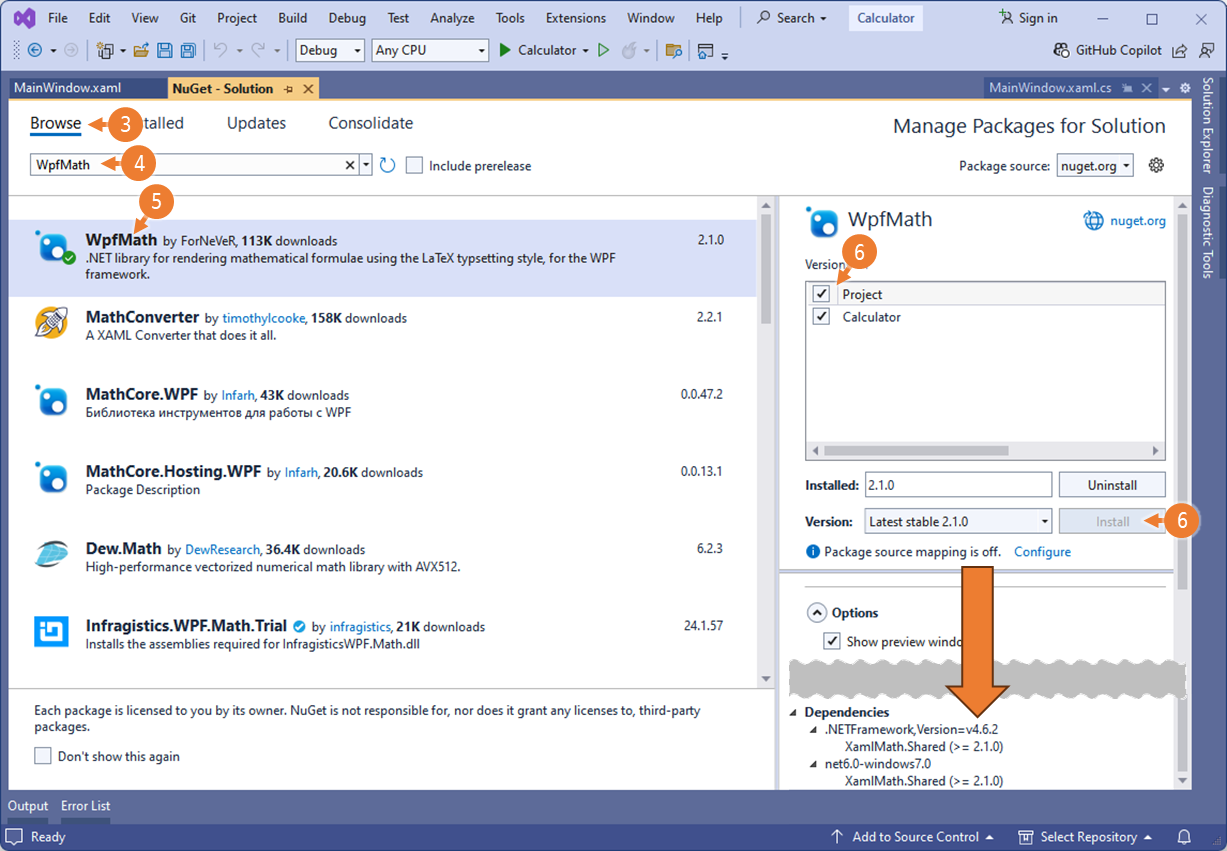Open the Latest stable 2.1.0 version dropdown
1227x851 pixels.
pos(958,521)
